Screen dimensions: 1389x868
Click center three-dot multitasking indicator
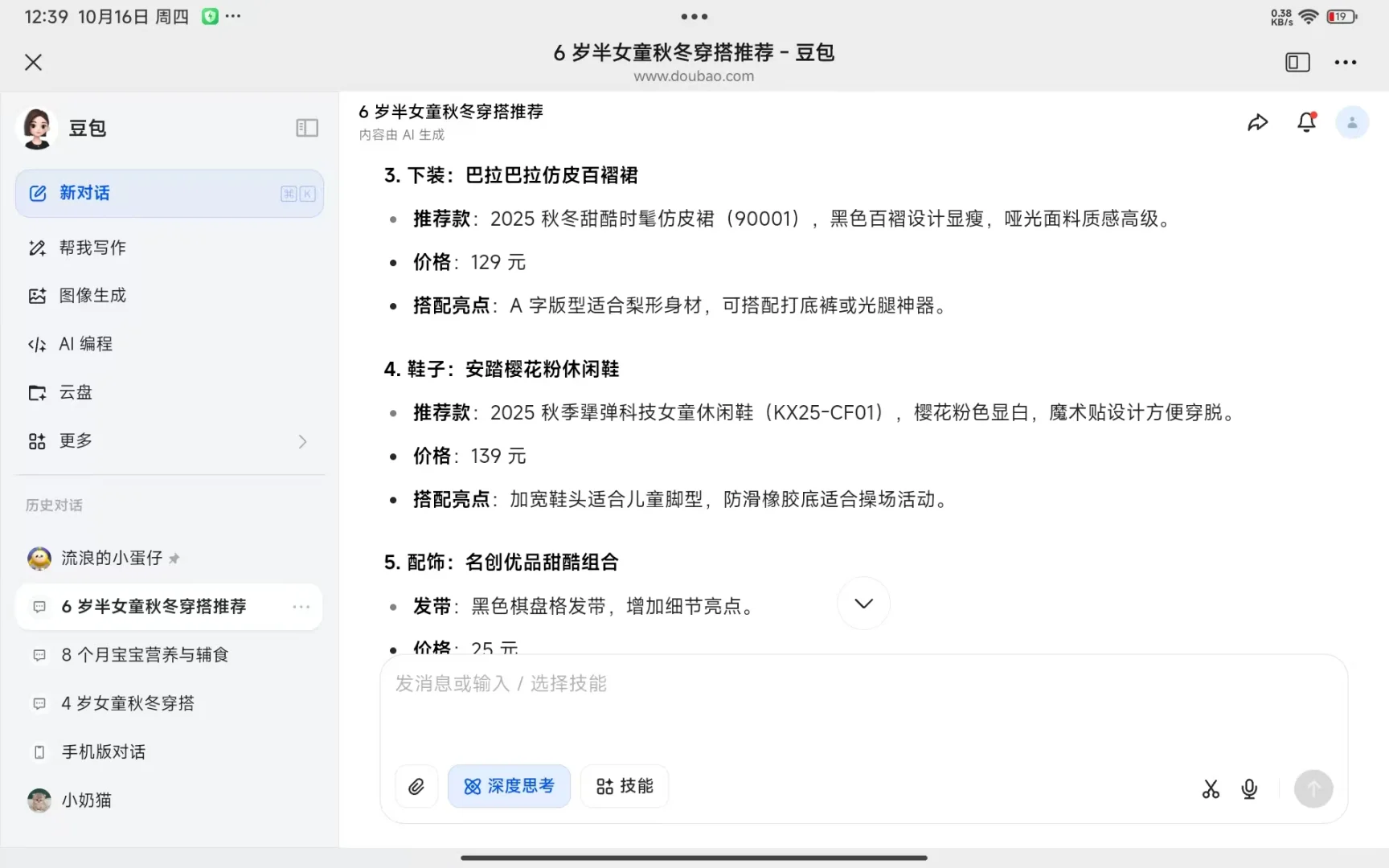coord(694,16)
